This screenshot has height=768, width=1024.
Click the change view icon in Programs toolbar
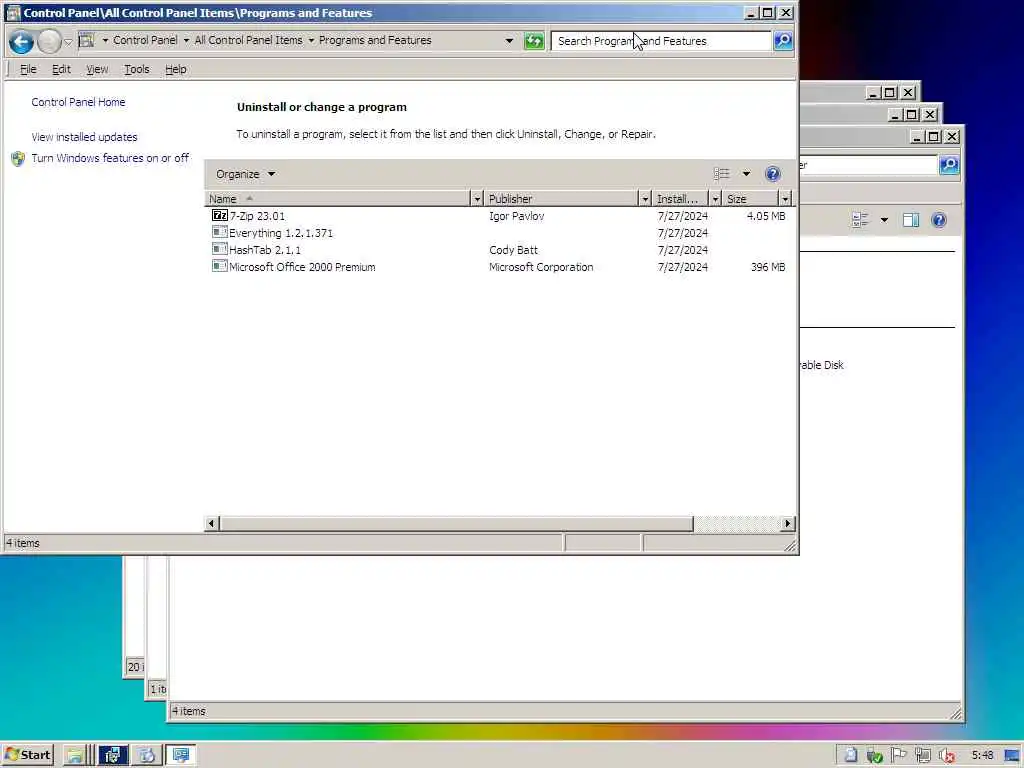tap(722, 174)
